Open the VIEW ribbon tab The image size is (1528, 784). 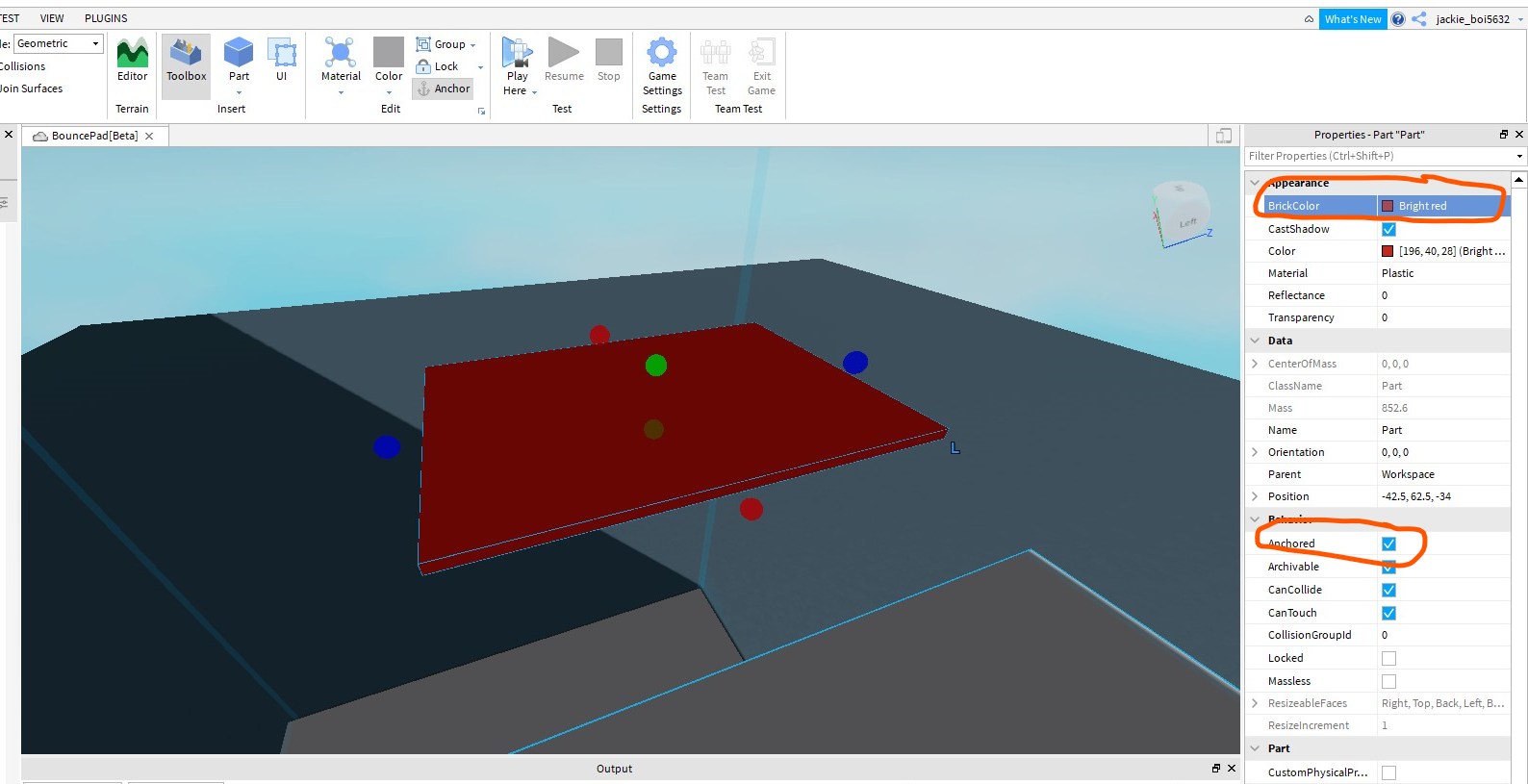[x=52, y=18]
